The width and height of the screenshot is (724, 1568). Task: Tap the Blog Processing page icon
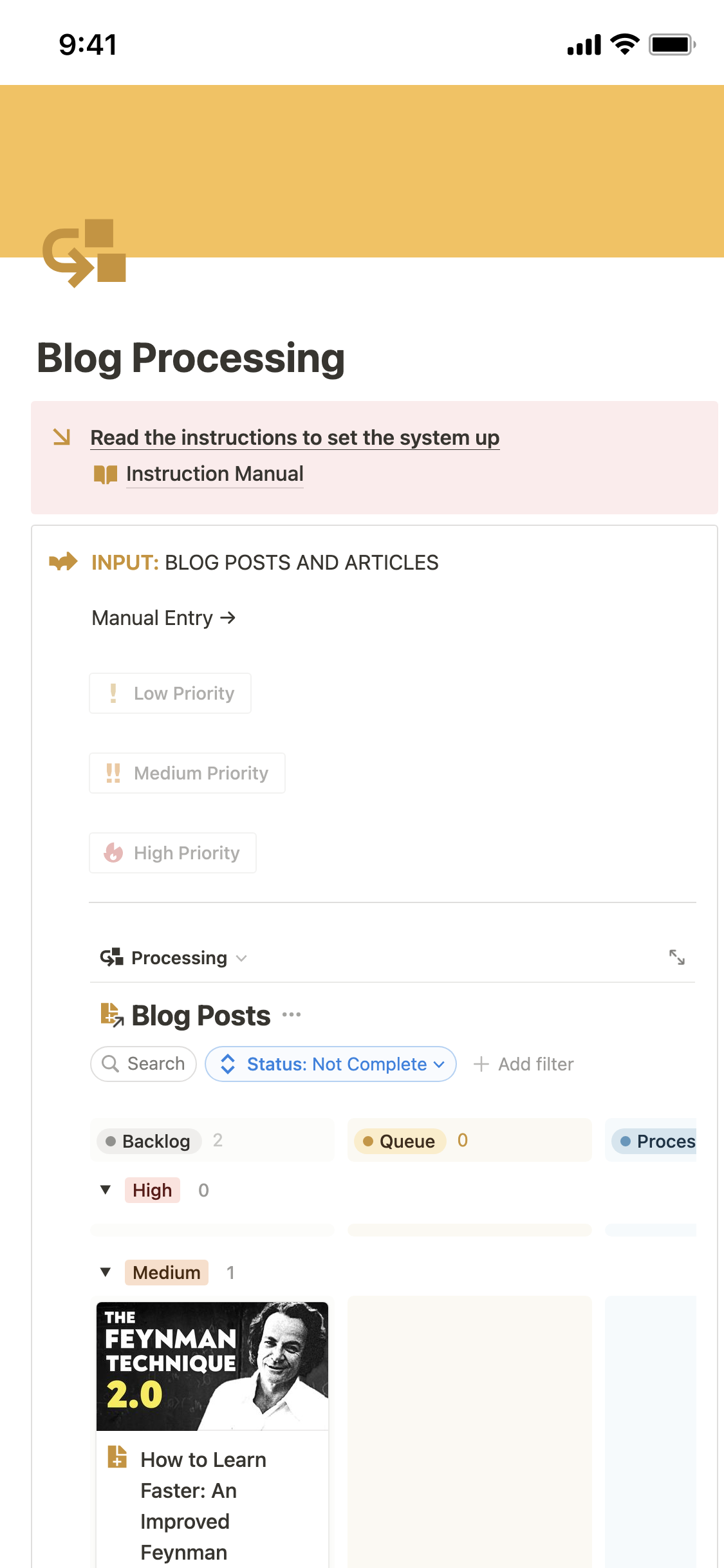[x=84, y=253]
